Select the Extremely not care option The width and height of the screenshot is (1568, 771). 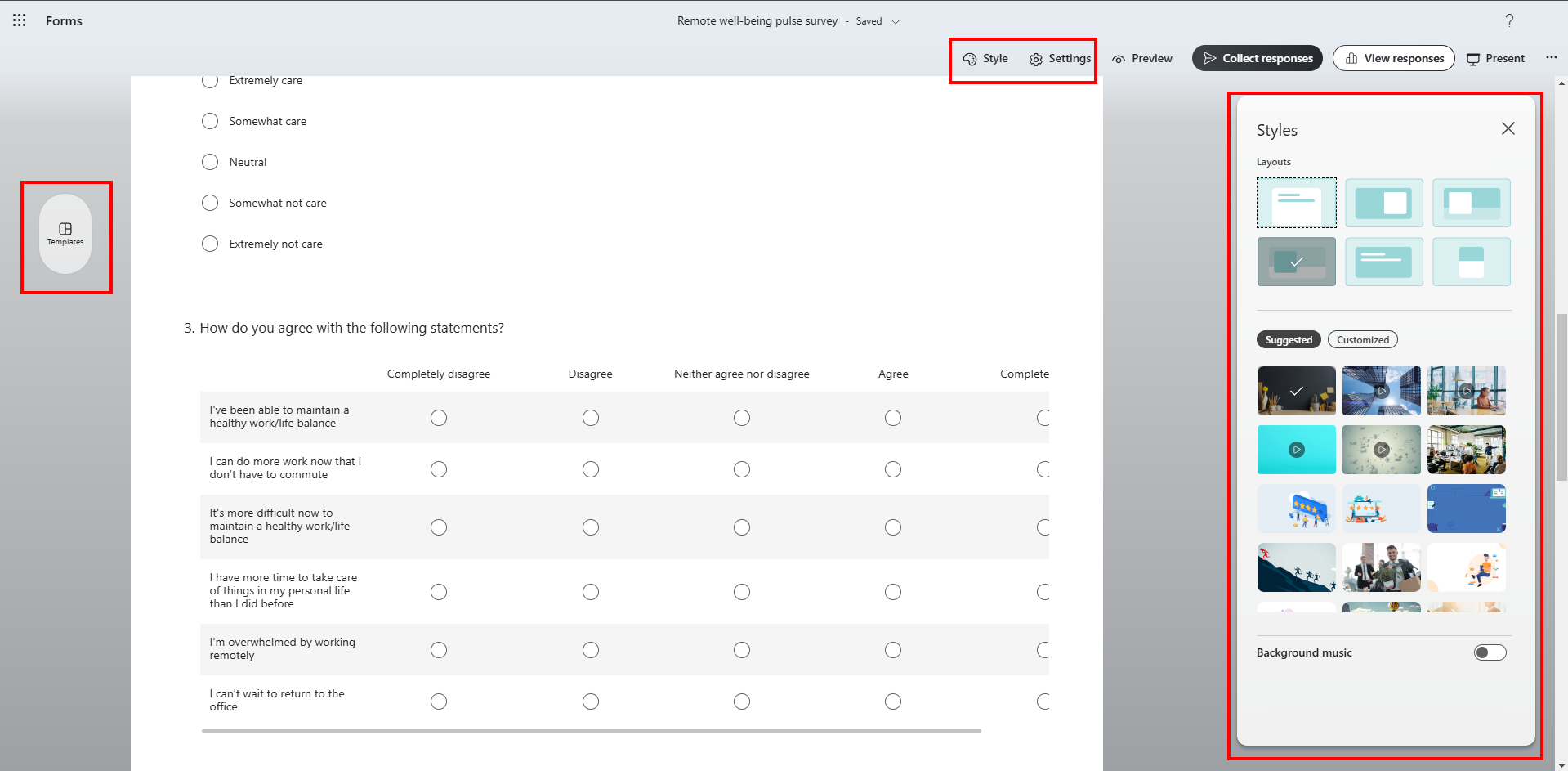[210, 244]
